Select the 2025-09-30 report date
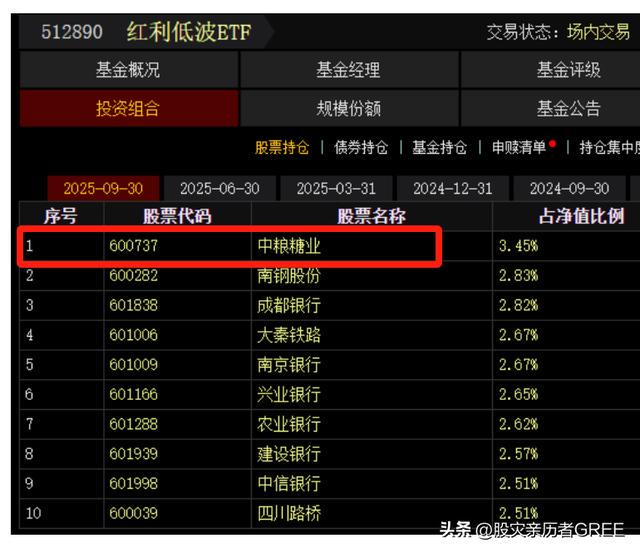640x553 pixels. [103, 188]
